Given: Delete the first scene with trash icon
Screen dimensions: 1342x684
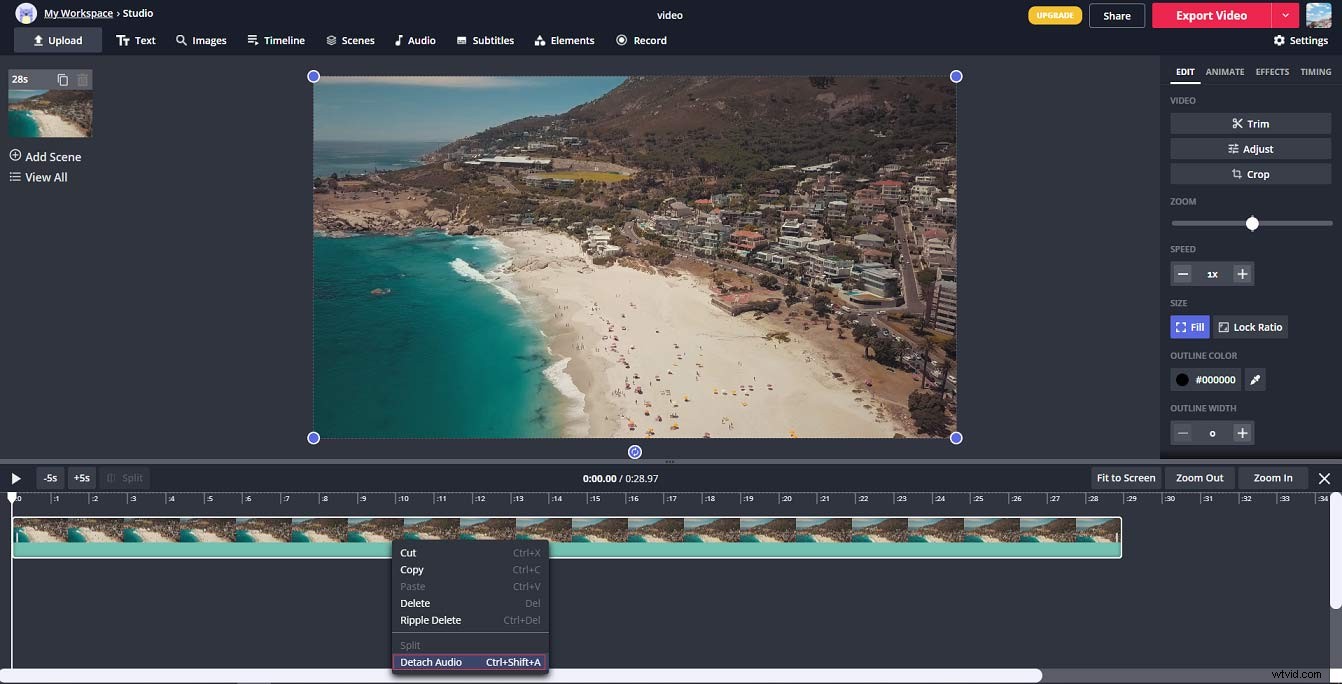Looking at the screenshot, I should pyautogui.click(x=82, y=78).
